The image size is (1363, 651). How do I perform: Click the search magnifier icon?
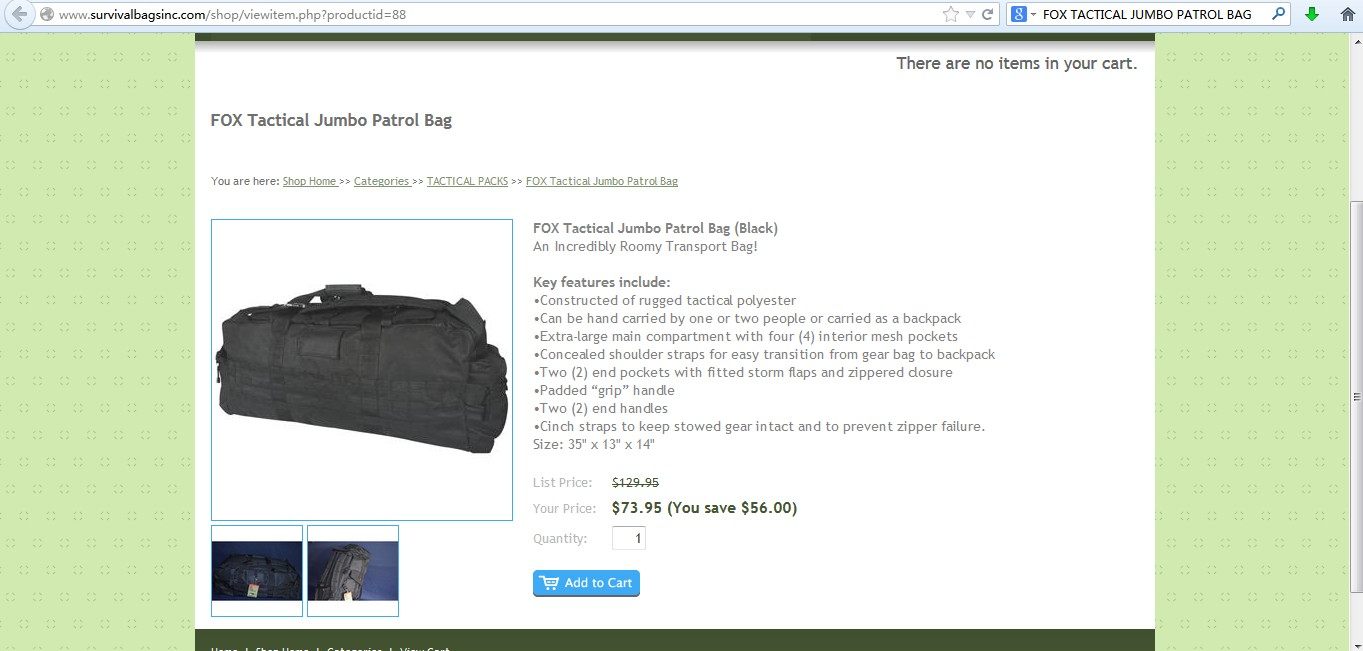click(1278, 14)
